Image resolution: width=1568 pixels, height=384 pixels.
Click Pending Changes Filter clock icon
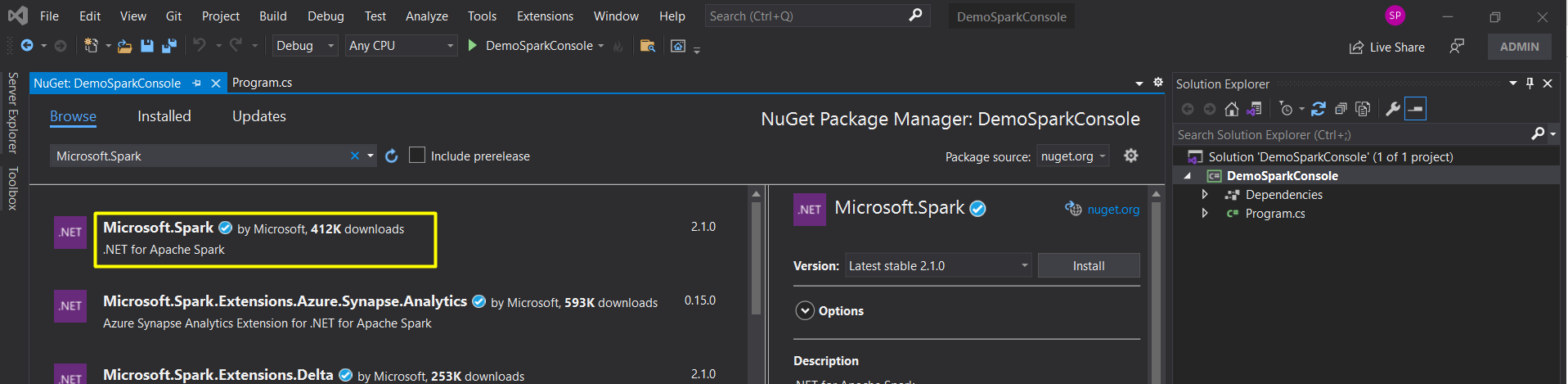(x=1287, y=109)
